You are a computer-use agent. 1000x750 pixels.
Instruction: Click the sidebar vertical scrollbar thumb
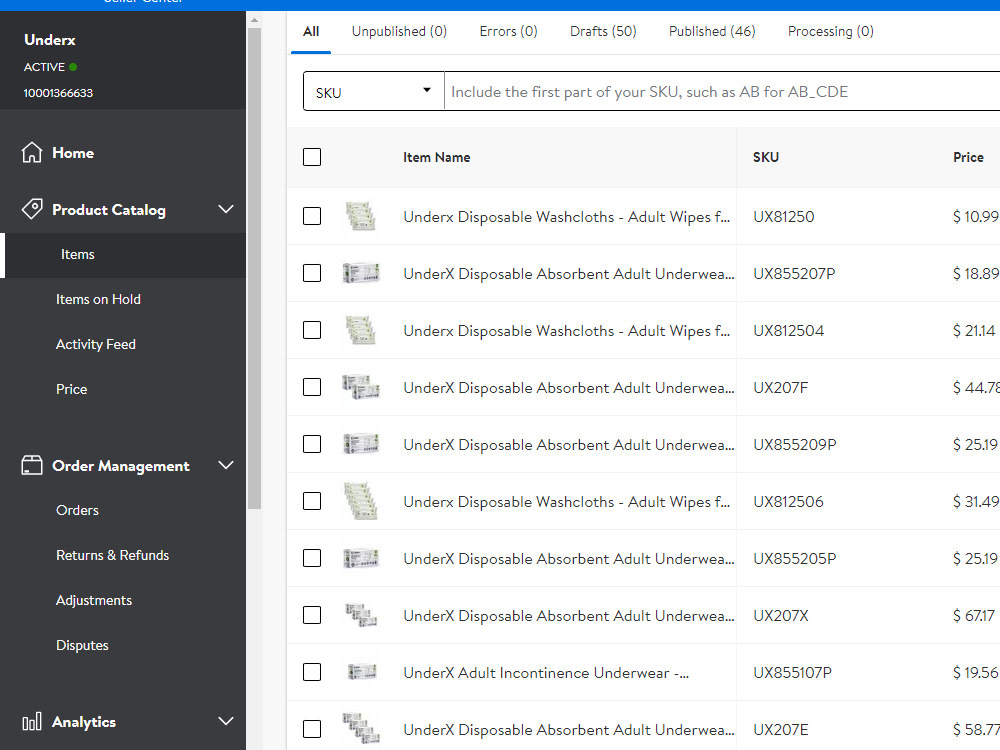[x=254, y=268]
